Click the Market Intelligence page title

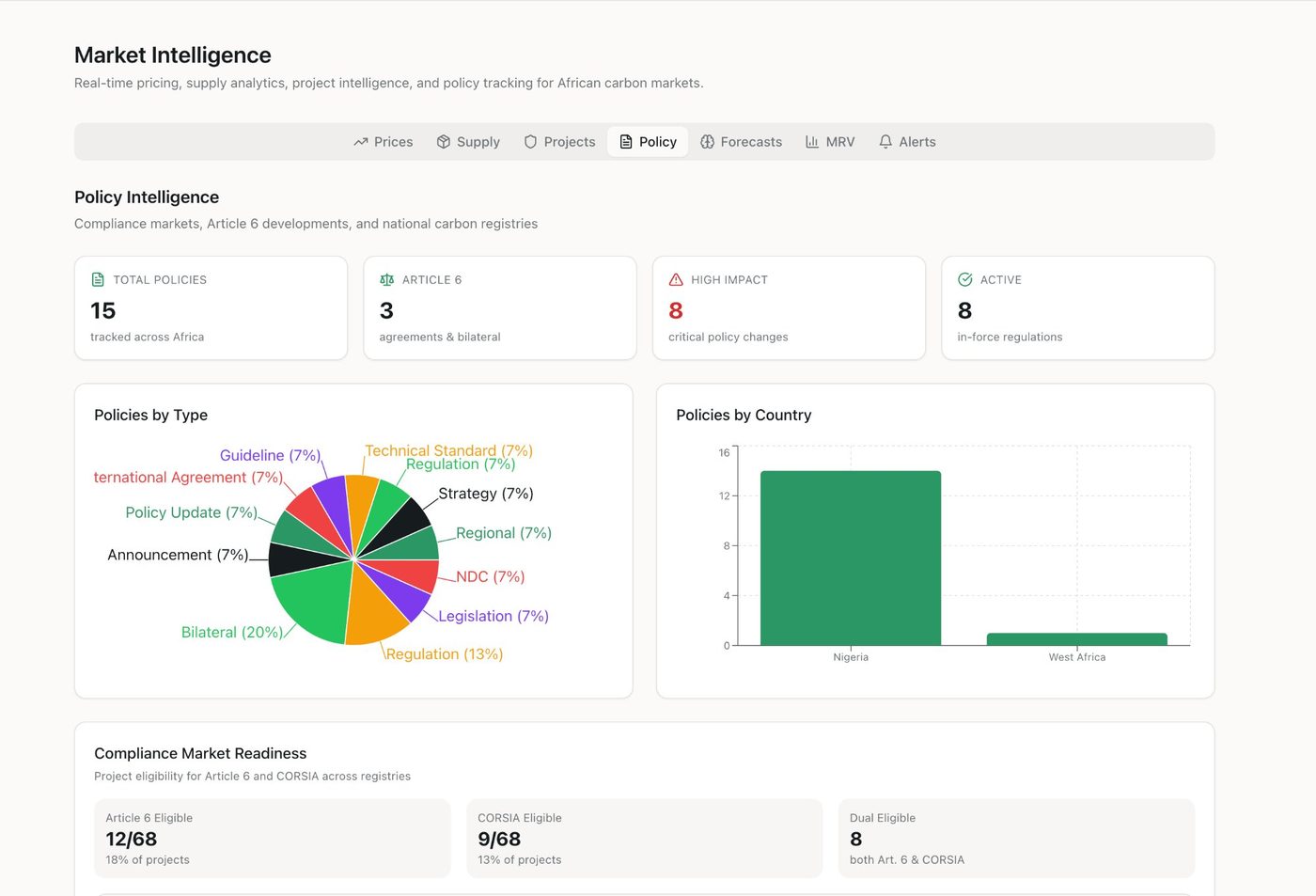point(173,55)
